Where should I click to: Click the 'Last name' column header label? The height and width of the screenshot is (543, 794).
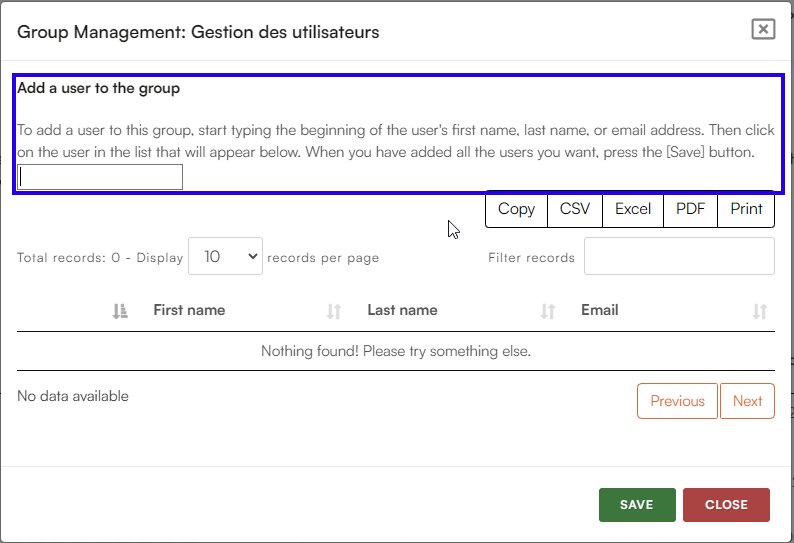point(402,310)
